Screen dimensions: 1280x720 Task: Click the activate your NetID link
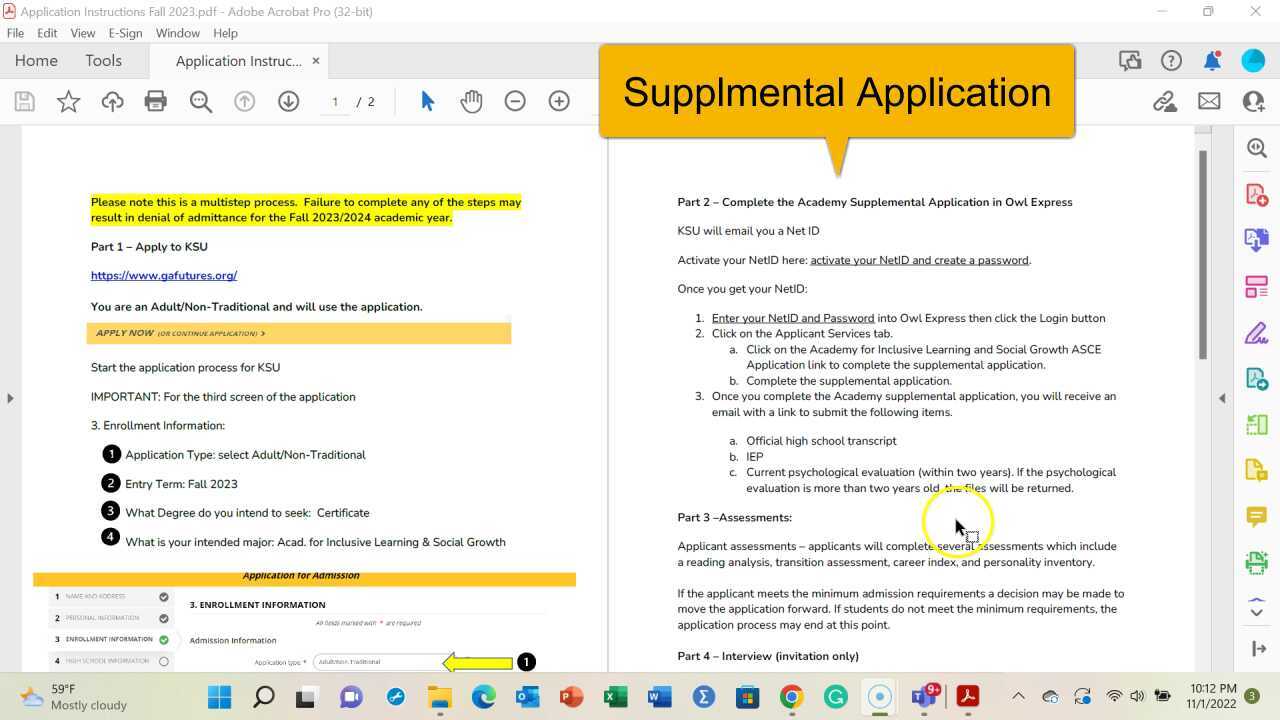pyautogui.click(x=918, y=260)
